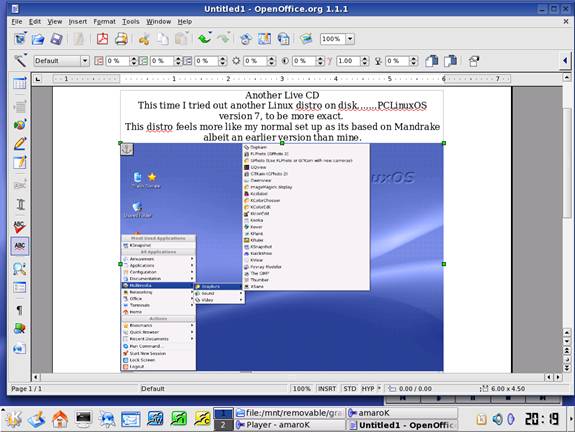Toggle Graphics On/Off sidebar icon
Screen dimensions: 575x432
click(20, 329)
